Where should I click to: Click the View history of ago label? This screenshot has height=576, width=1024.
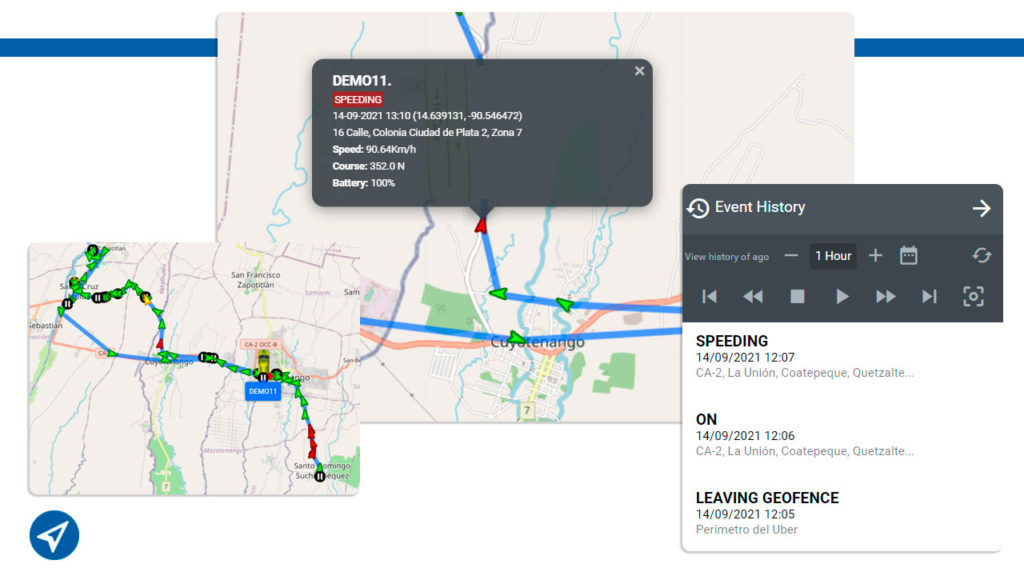[726, 257]
